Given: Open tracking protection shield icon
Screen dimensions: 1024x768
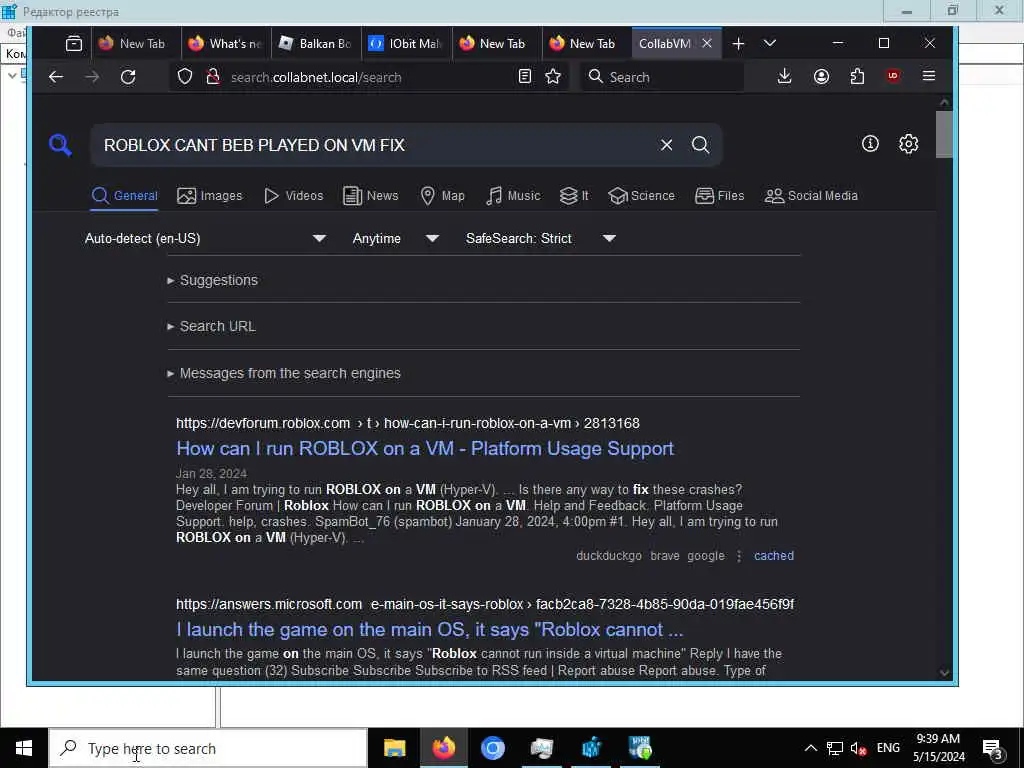Looking at the screenshot, I should (x=185, y=77).
